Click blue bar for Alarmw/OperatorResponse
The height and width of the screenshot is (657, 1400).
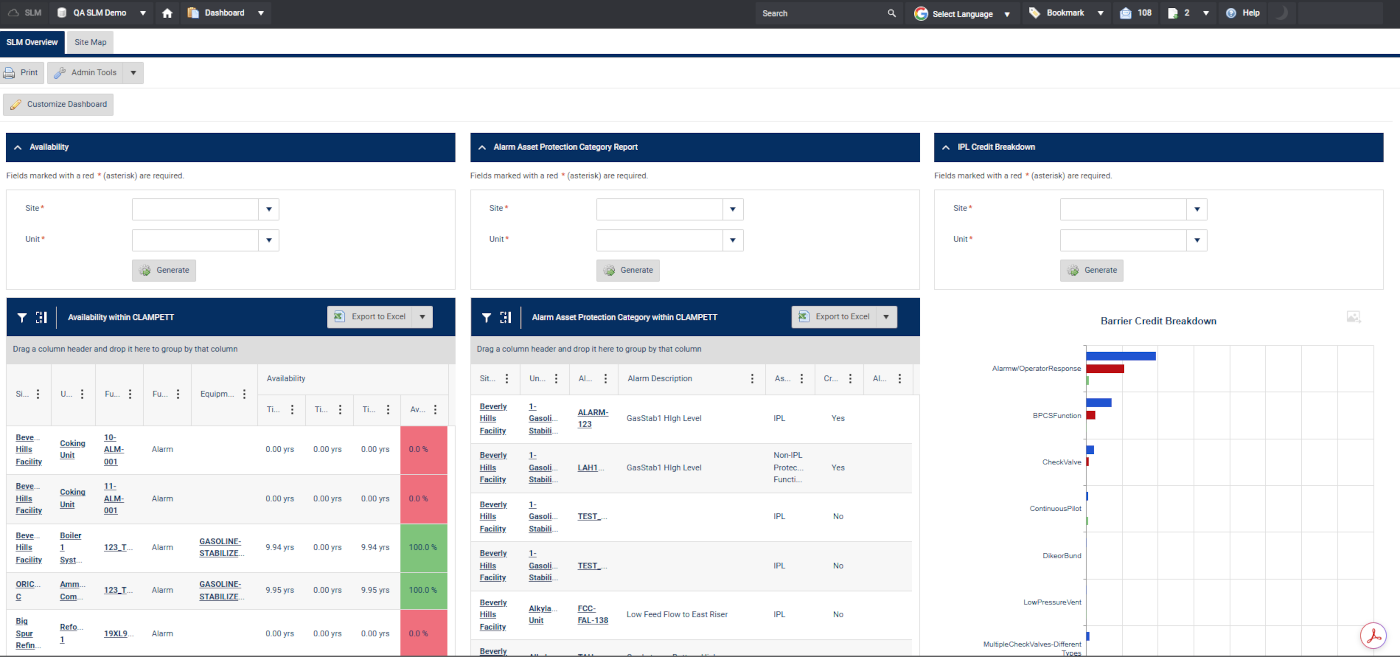coord(1120,356)
